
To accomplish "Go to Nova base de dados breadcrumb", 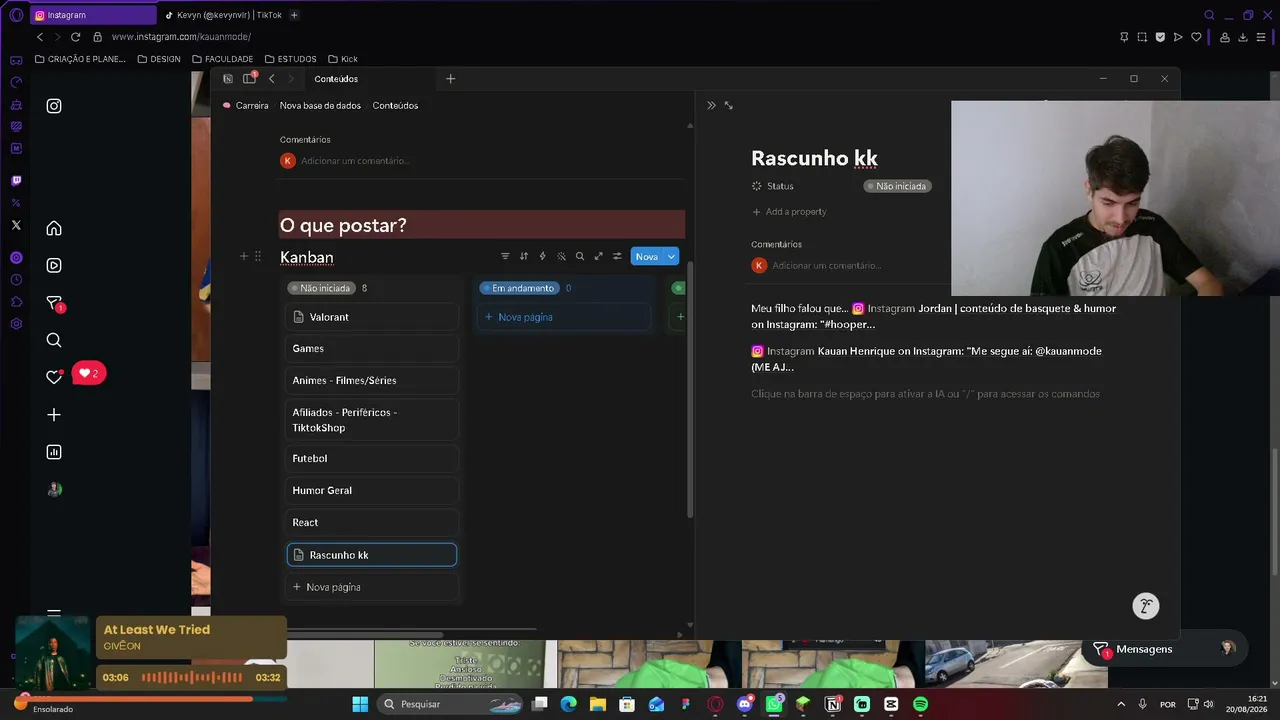I will [320, 105].
